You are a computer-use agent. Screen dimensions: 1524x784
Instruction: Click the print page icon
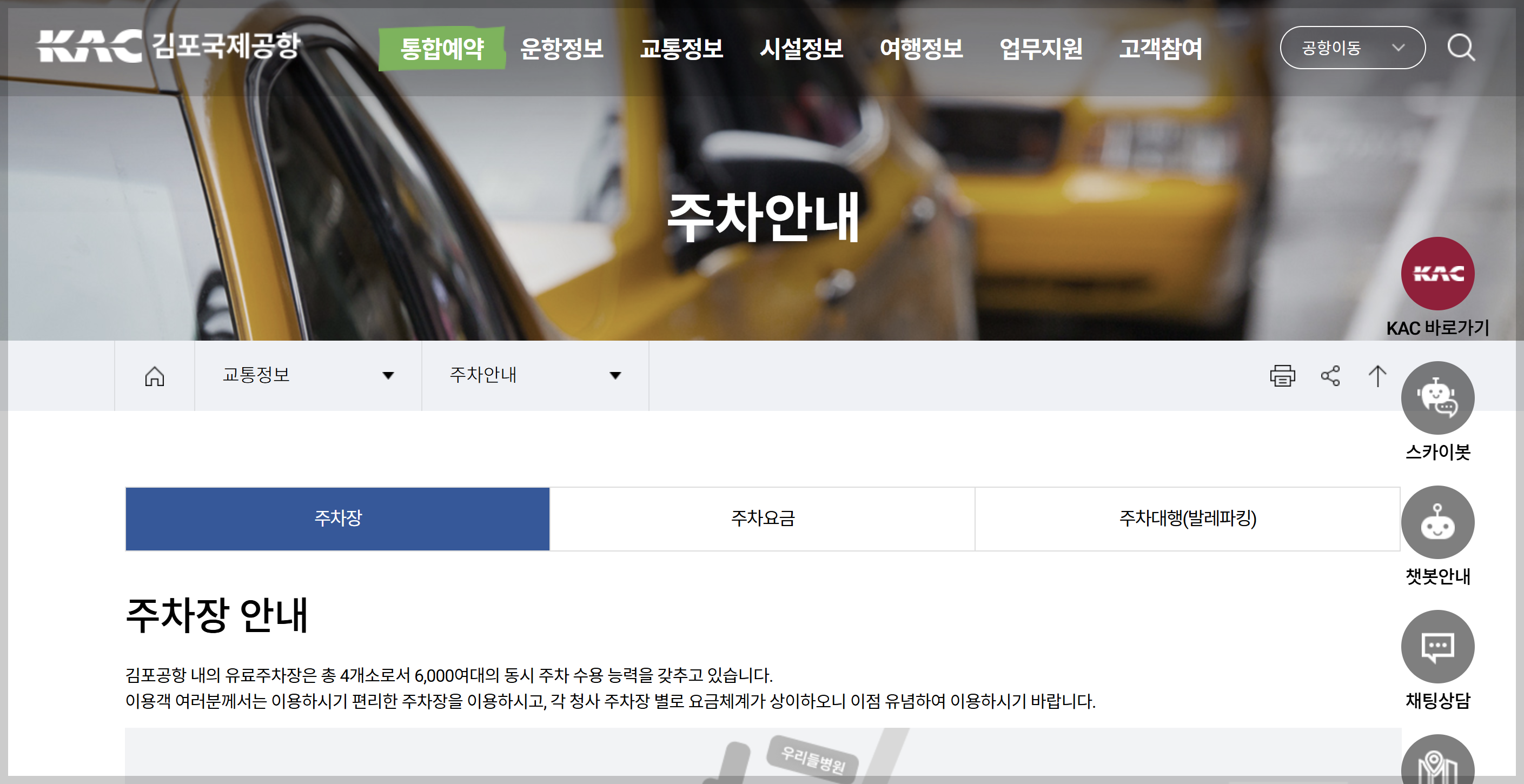1282,376
